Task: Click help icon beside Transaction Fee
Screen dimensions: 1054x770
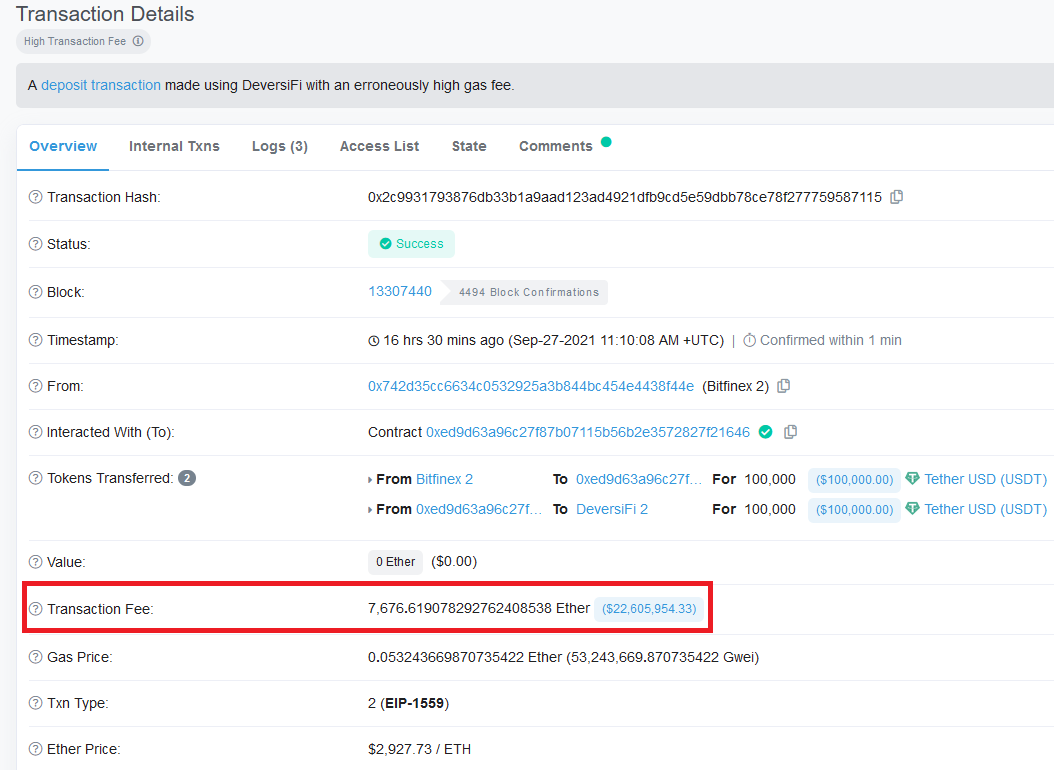Action: coord(36,609)
